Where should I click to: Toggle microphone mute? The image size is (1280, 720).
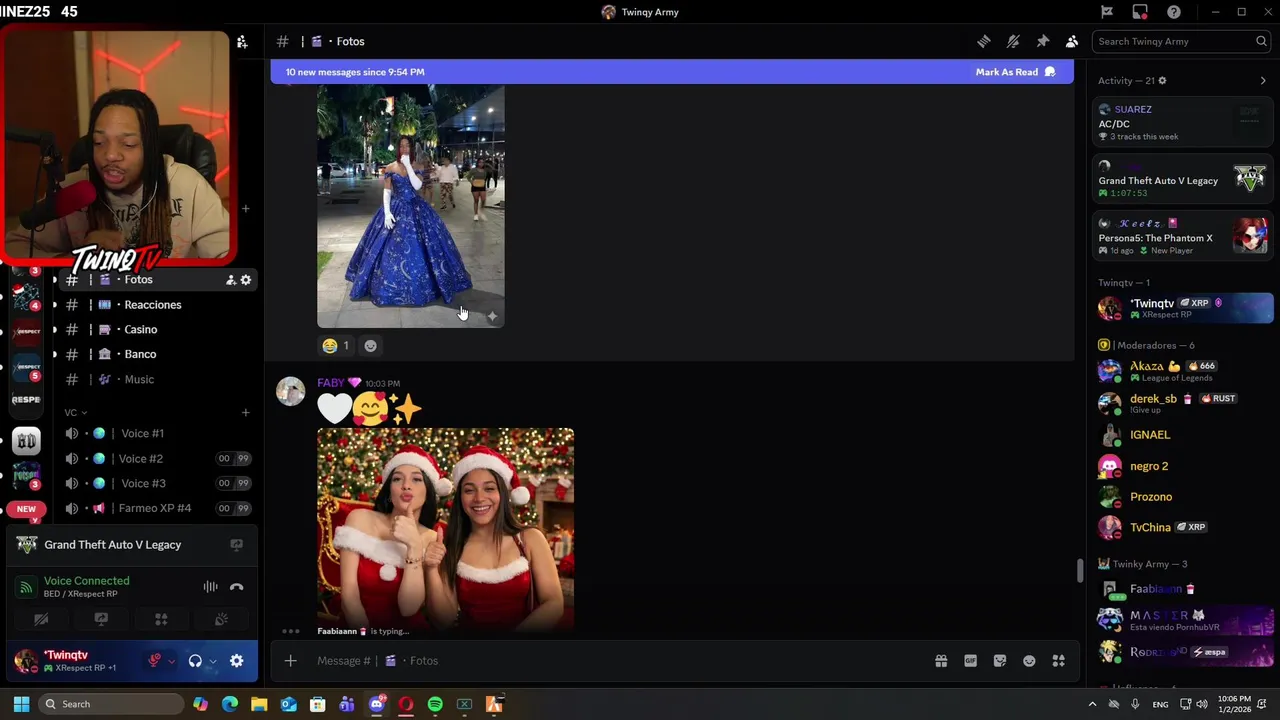[154, 661]
